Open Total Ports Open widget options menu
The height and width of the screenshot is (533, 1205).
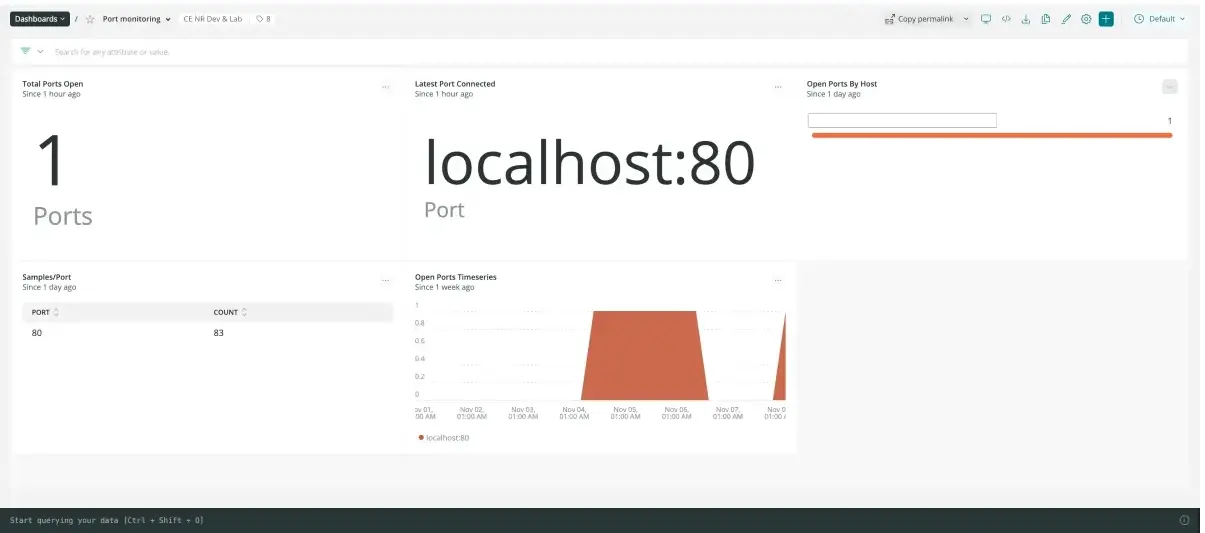385,88
